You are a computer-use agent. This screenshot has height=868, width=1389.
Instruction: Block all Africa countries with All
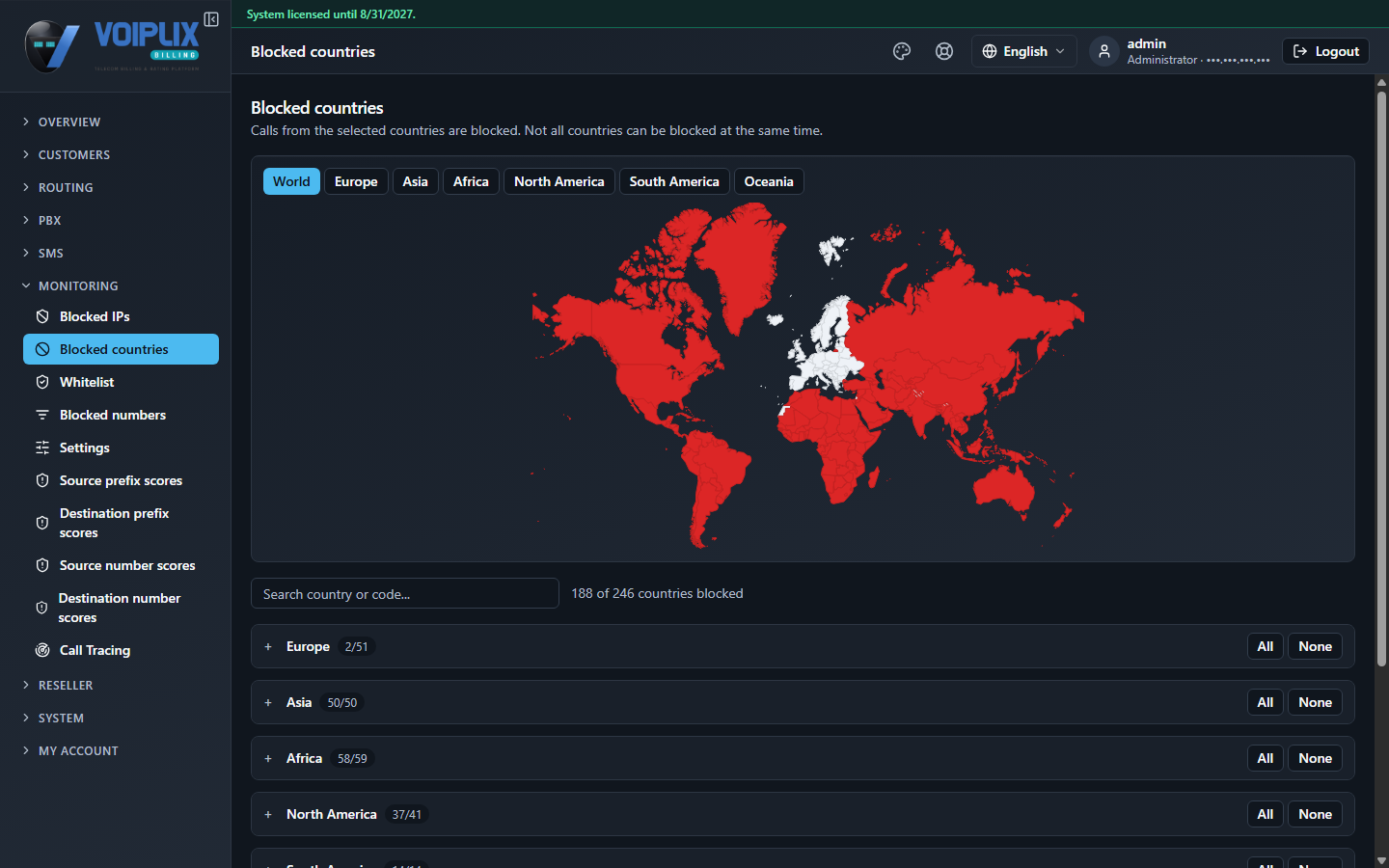click(1265, 758)
